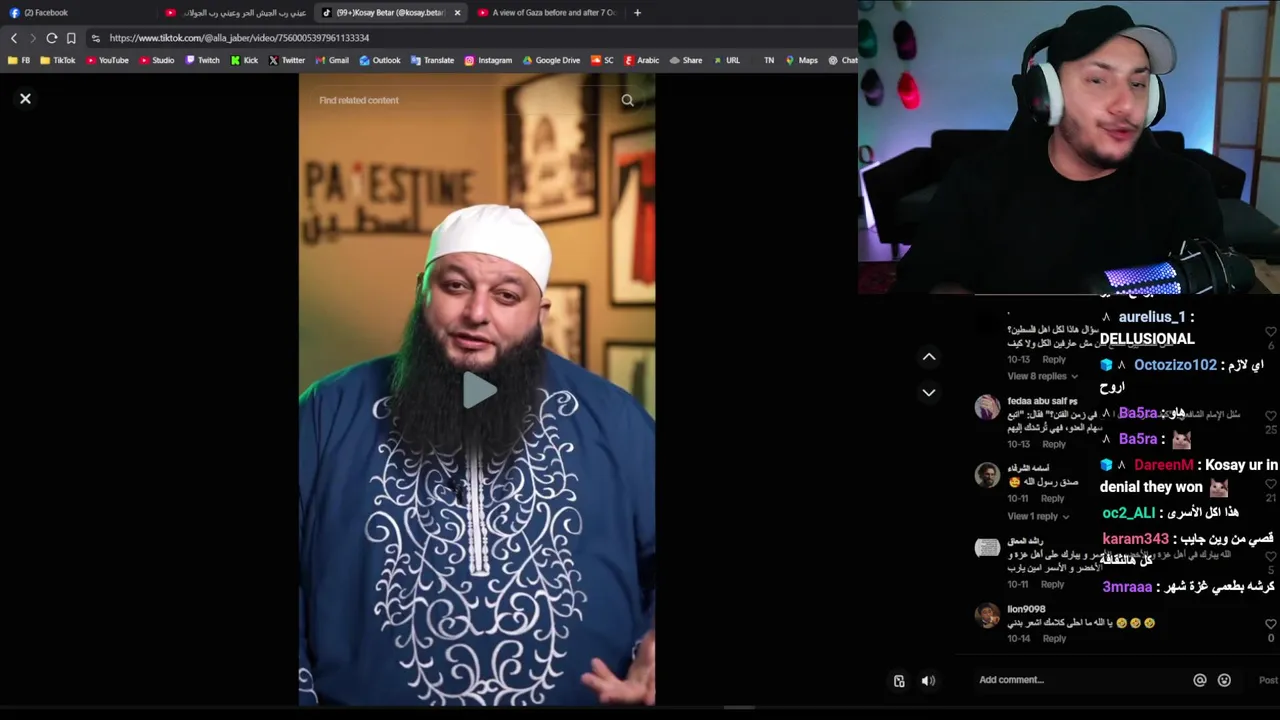This screenshot has height=720, width=1280.
Task: Open the YouTube bookmark
Action: pos(107,60)
